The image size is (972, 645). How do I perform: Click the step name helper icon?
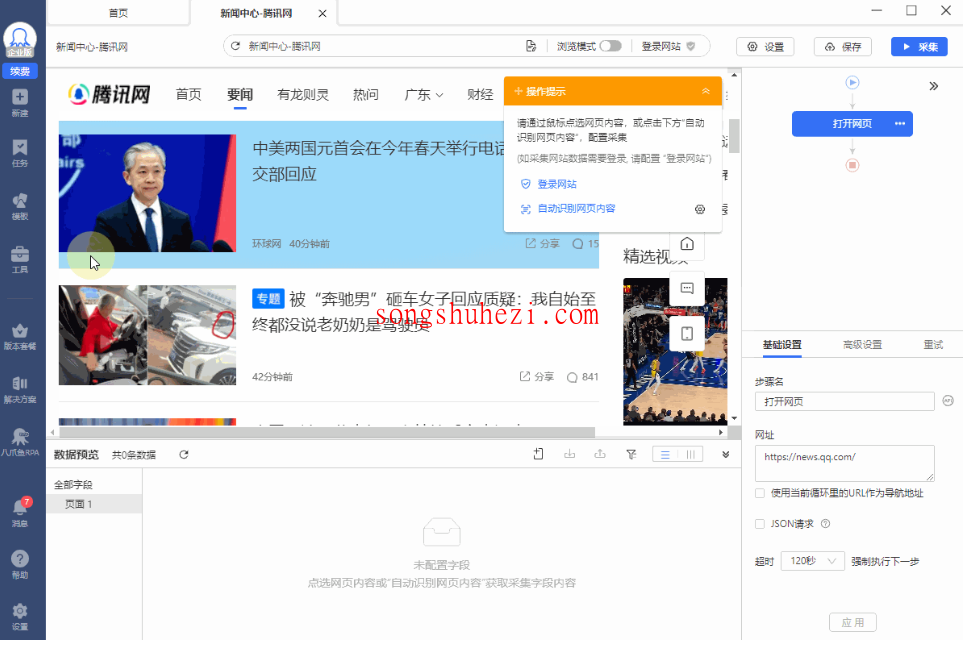(948, 401)
